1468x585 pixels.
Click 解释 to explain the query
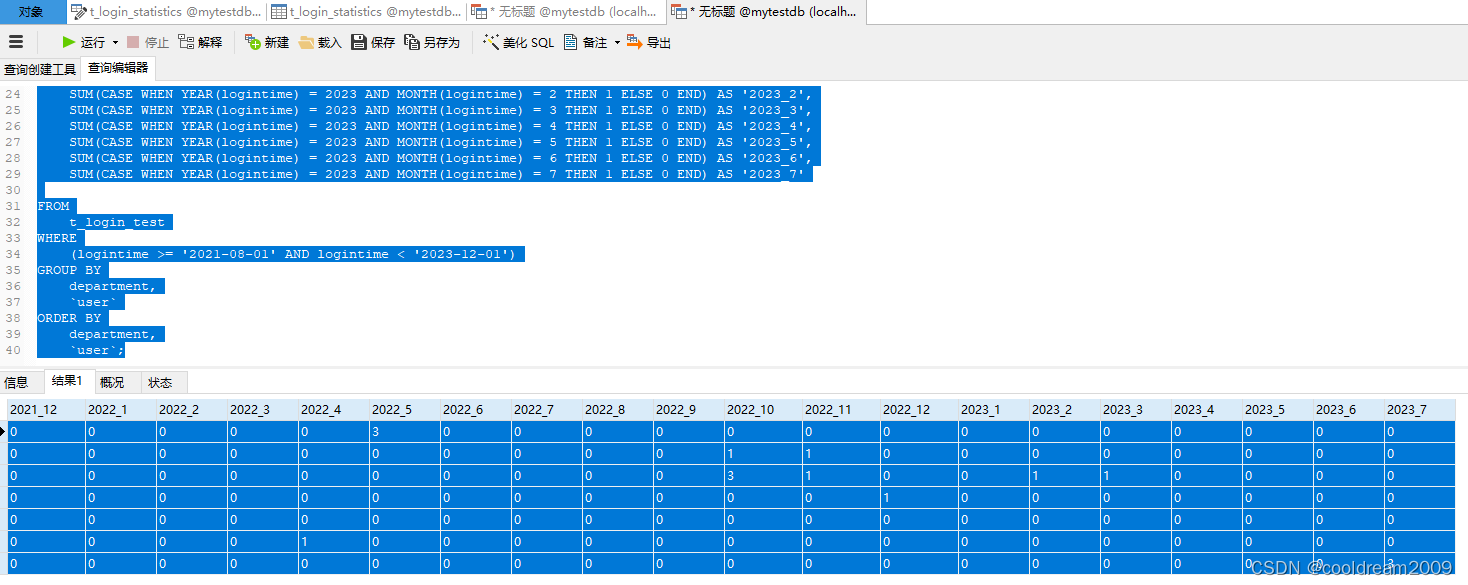pyautogui.click(x=200, y=42)
